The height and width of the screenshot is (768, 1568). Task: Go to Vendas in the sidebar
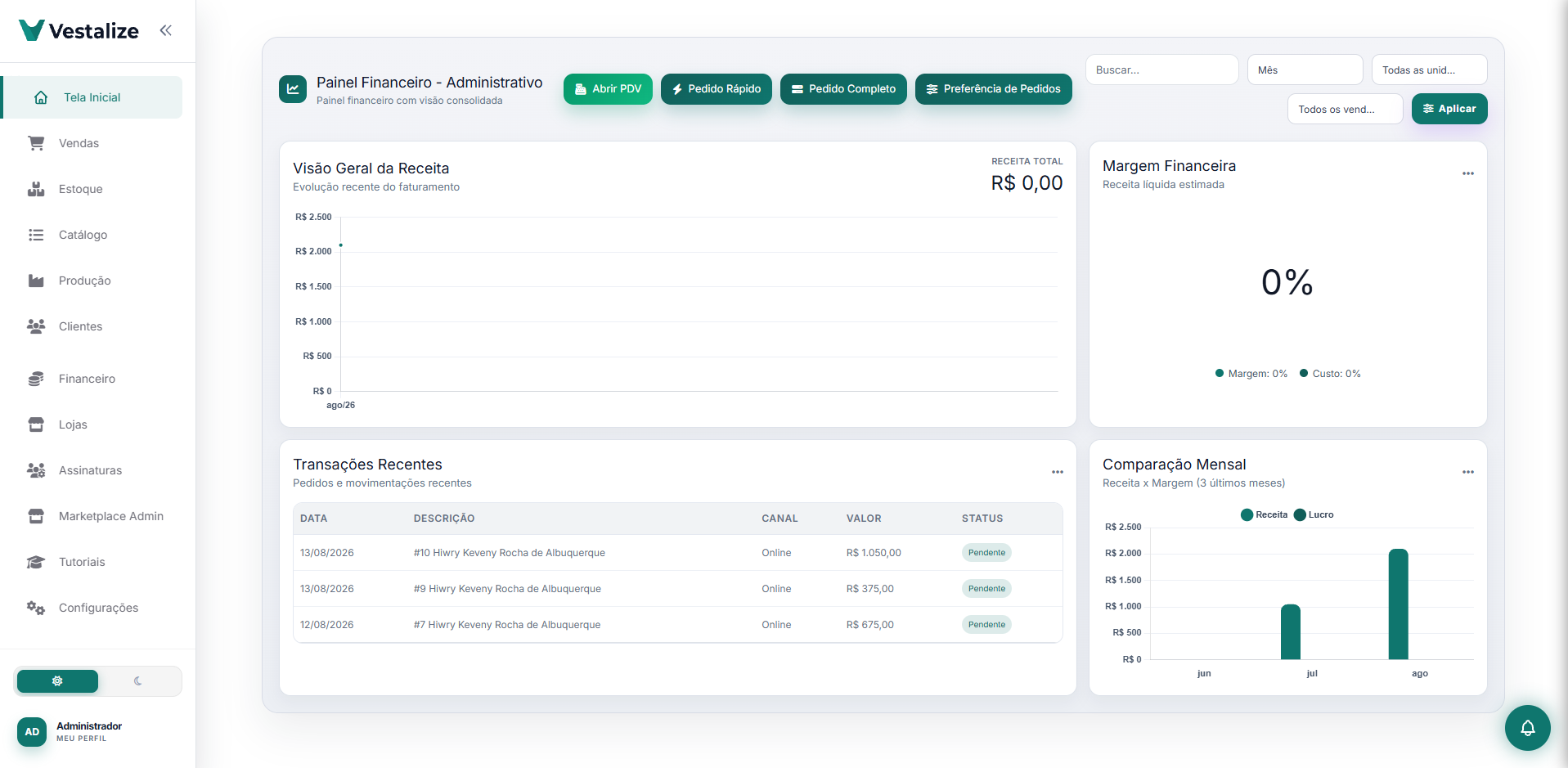click(x=92, y=143)
